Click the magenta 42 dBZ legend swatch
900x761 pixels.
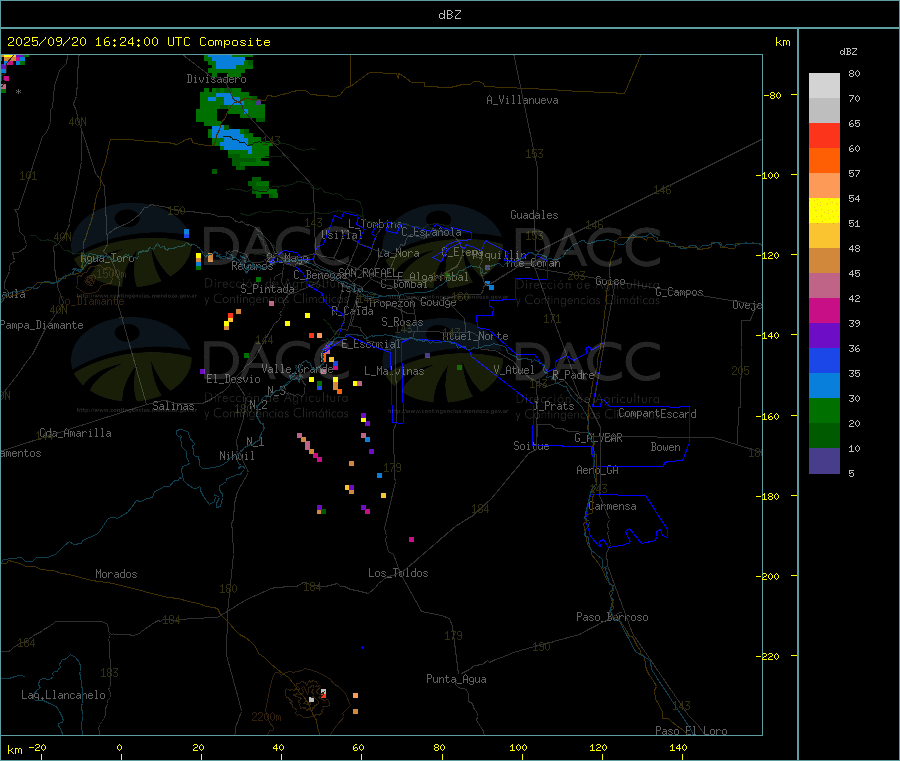point(824,310)
